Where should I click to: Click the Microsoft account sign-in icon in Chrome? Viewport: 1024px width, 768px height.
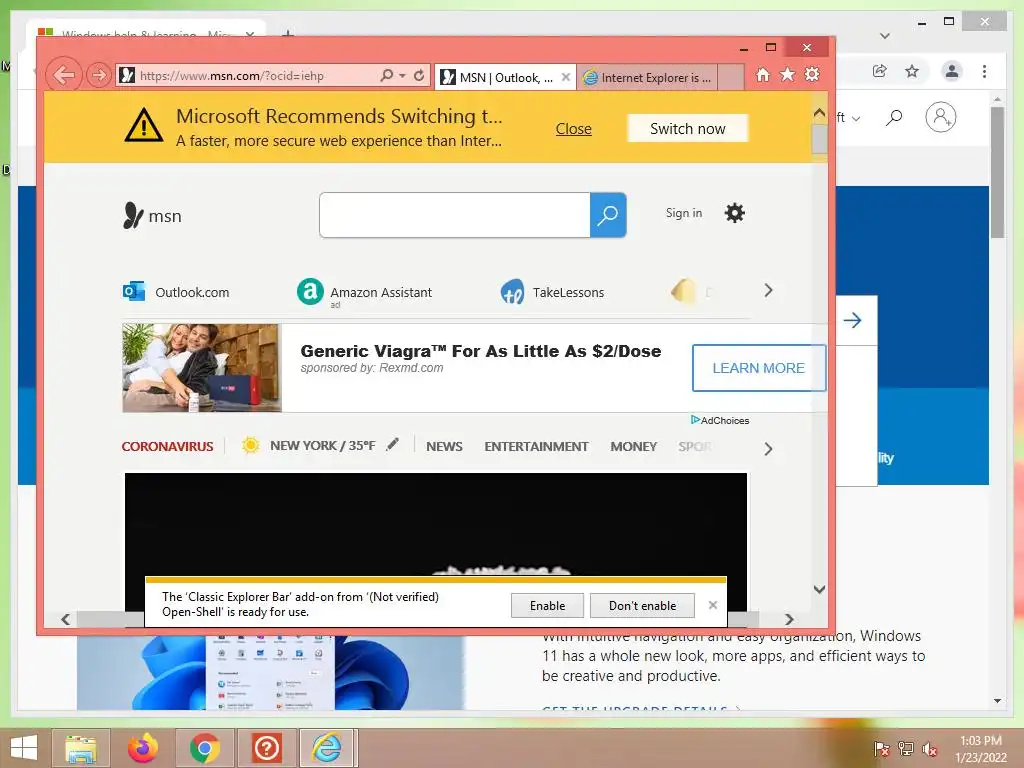pyautogui.click(x=940, y=118)
